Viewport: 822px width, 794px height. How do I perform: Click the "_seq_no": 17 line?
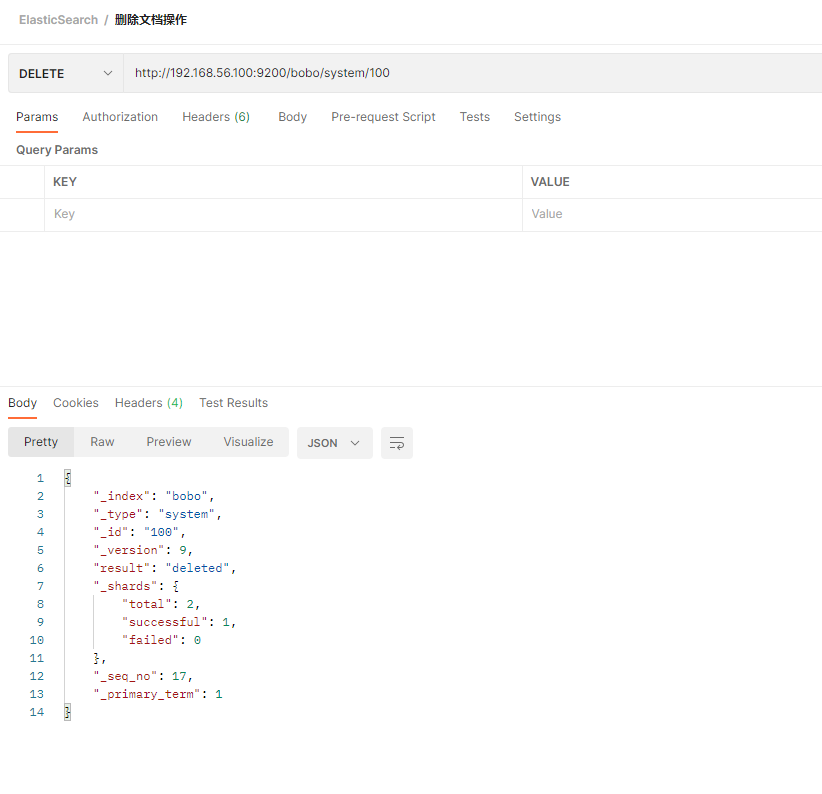pyautogui.click(x=143, y=677)
